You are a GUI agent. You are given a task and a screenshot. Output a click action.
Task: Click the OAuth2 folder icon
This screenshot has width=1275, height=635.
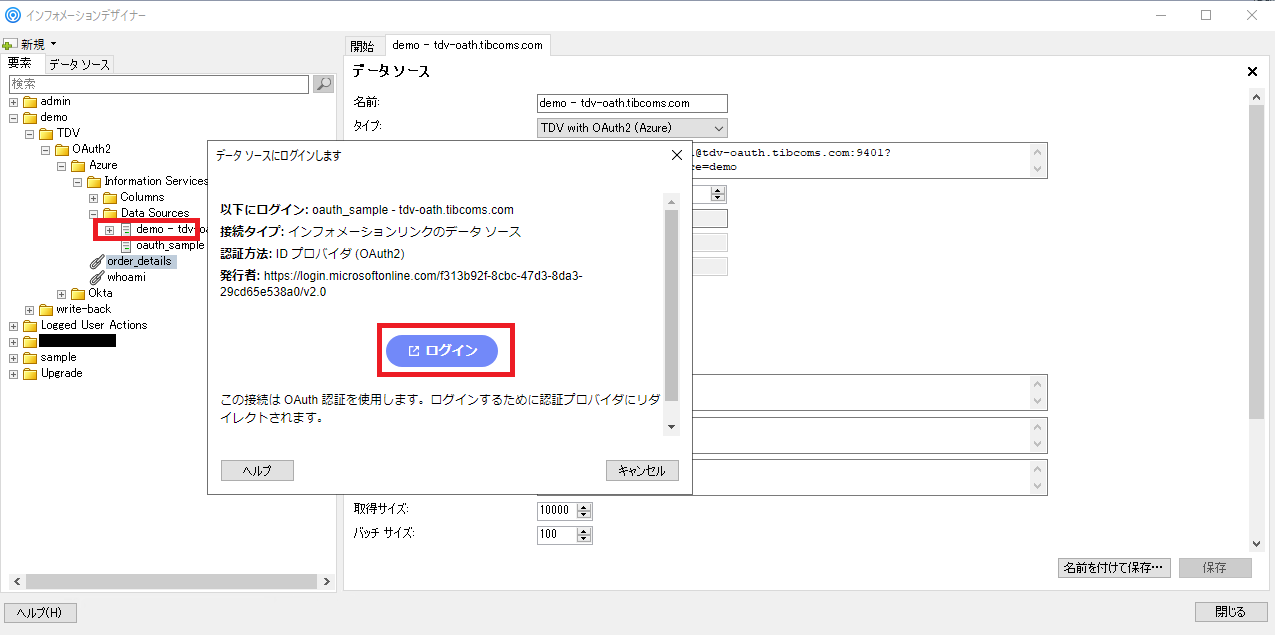pyautogui.click(x=62, y=150)
